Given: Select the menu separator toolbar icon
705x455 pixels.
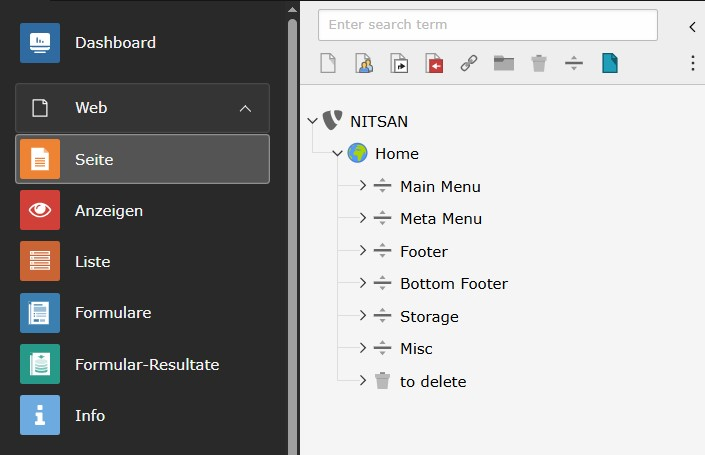Looking at the screenshot, I should (x=574, y=64).
